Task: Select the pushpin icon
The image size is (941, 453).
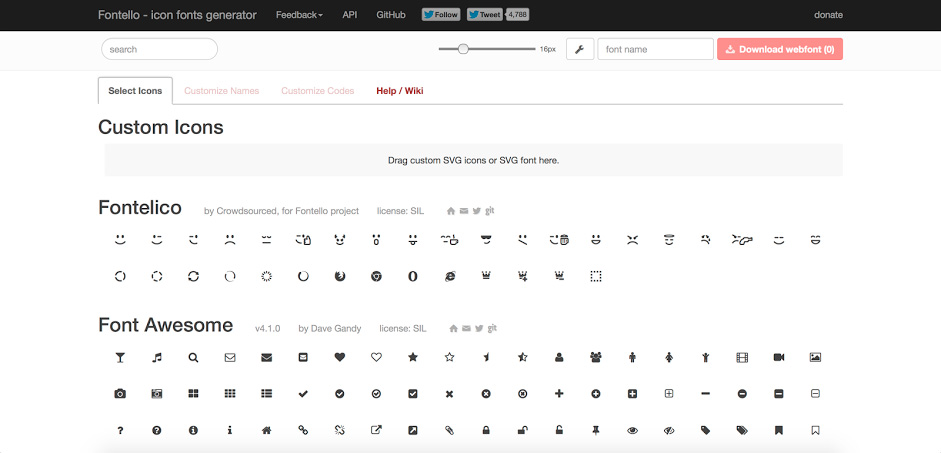Action: [596, 430]
